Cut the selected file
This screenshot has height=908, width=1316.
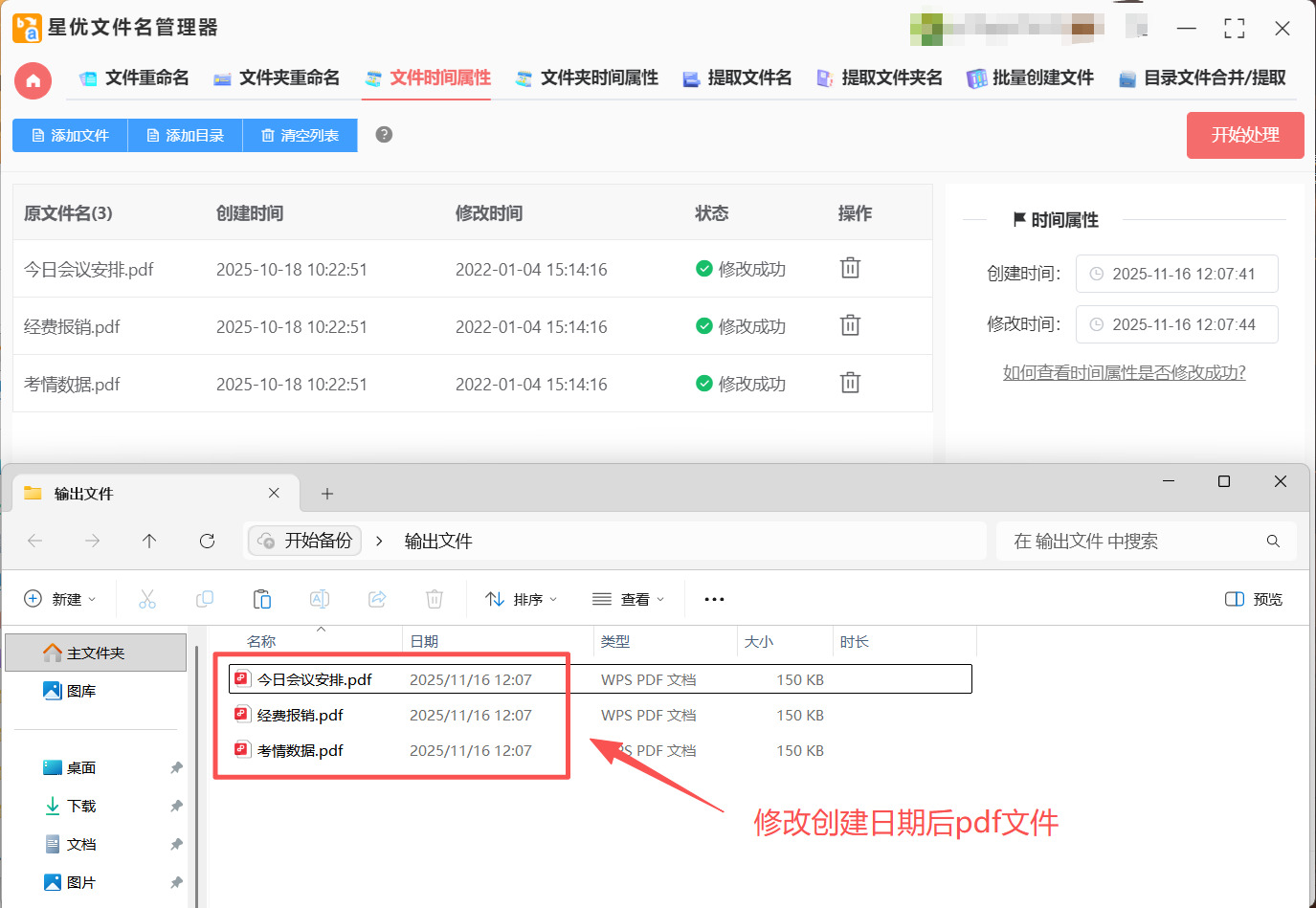(147, 599)
